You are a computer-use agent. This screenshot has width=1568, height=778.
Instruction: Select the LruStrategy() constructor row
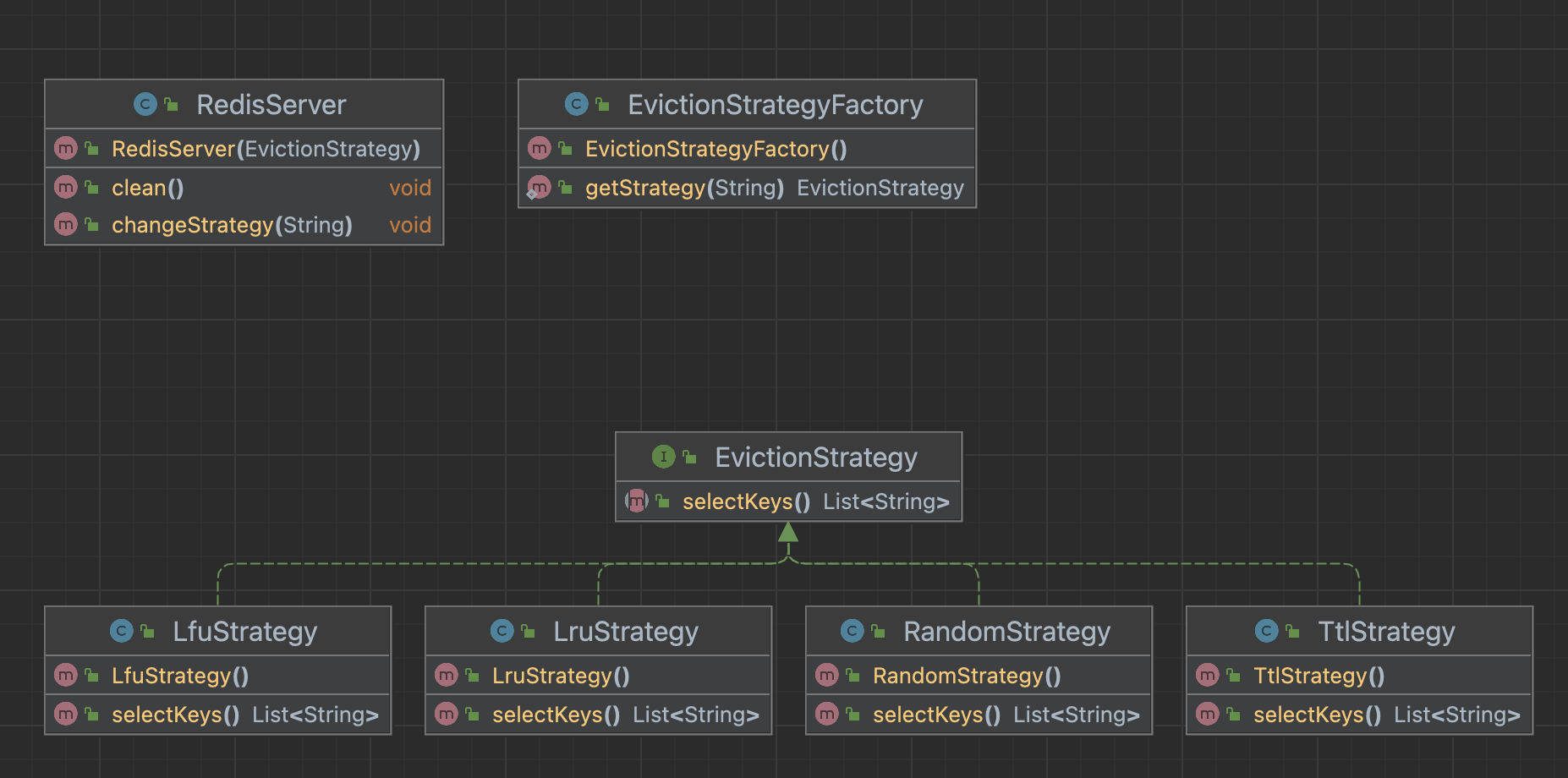tap(599, 675)
